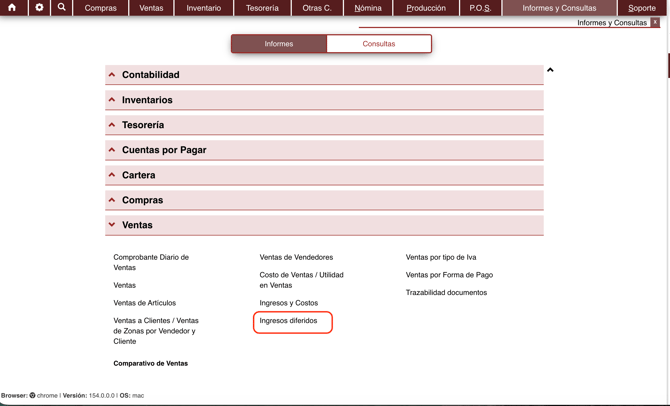Open Ingresos y Costos report
670x406 pixels.
pyautogui.click(x=288, y=303)
